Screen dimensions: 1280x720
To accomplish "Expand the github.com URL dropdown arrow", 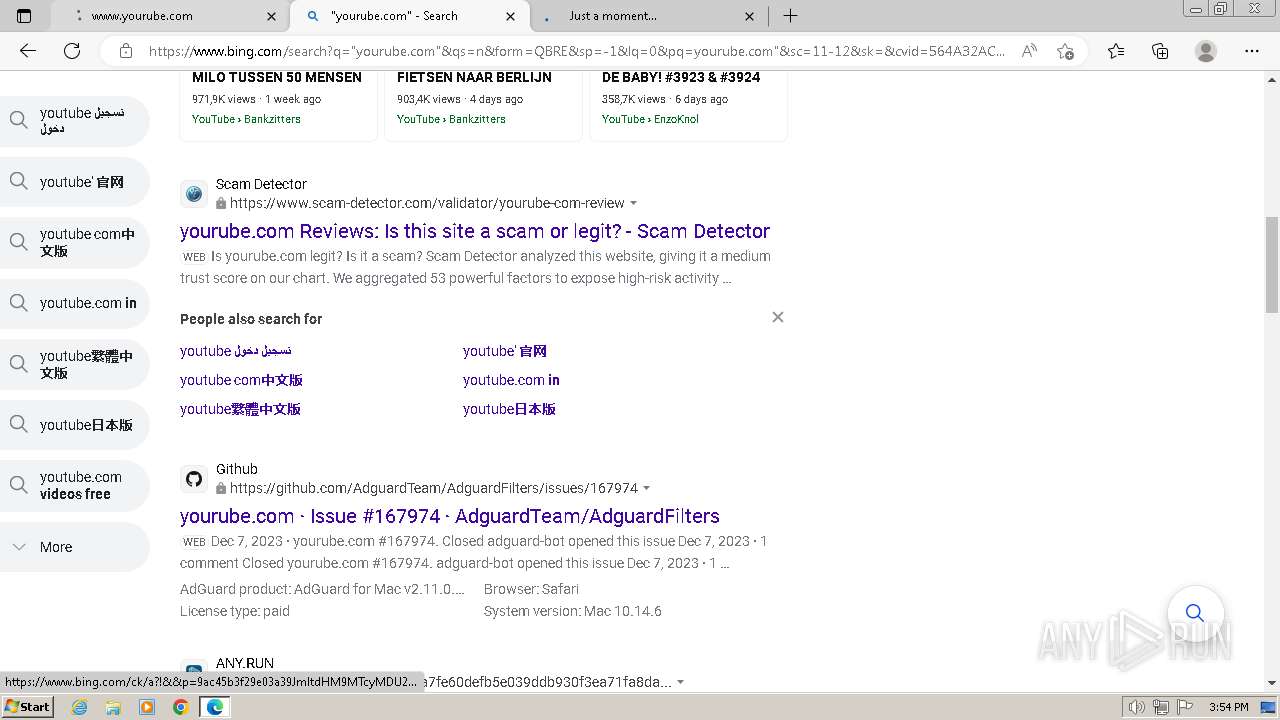I will [x=647, y=488].
